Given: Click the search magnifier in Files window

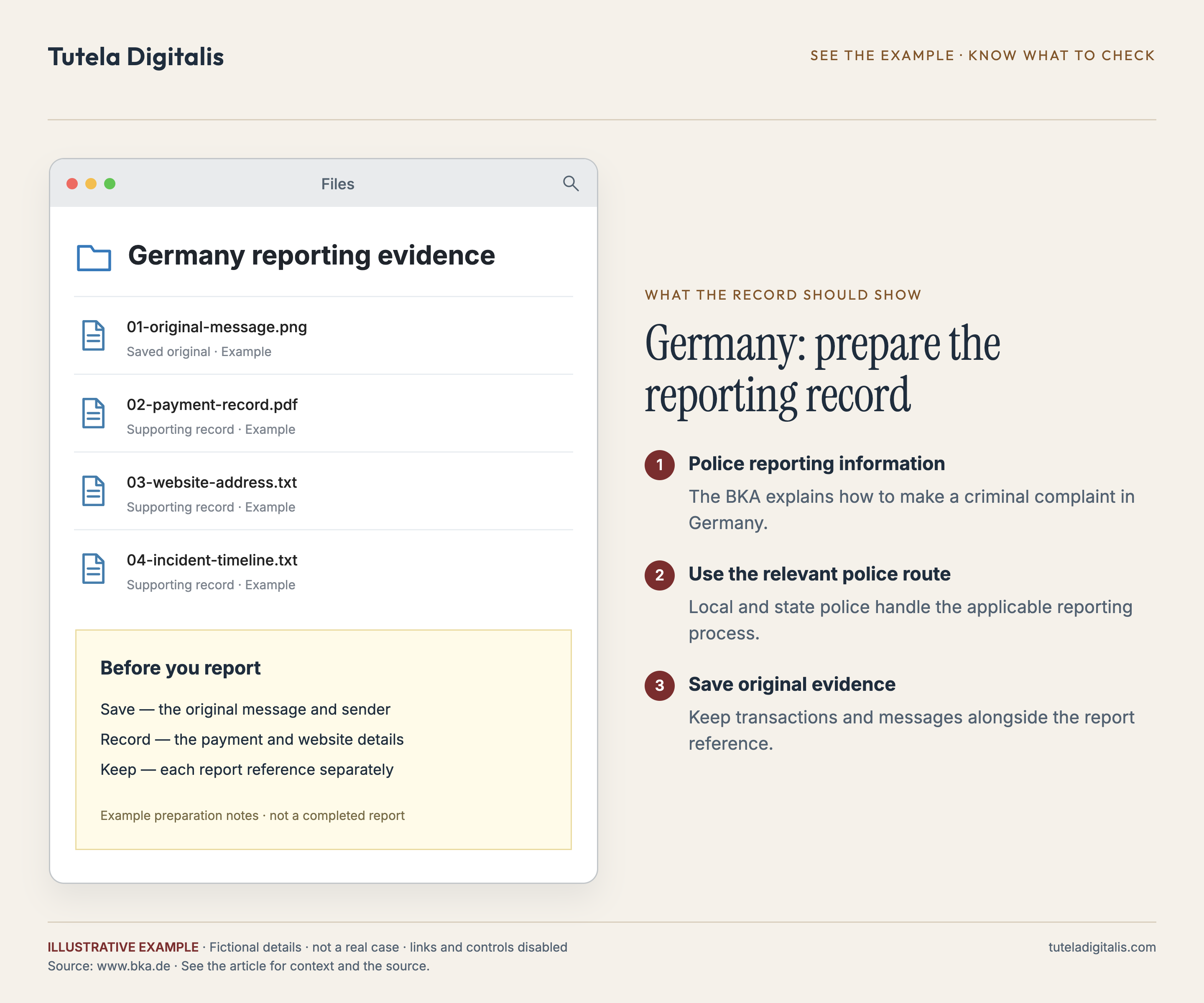Looking at the screenshot, I should [x=571, y=183].
